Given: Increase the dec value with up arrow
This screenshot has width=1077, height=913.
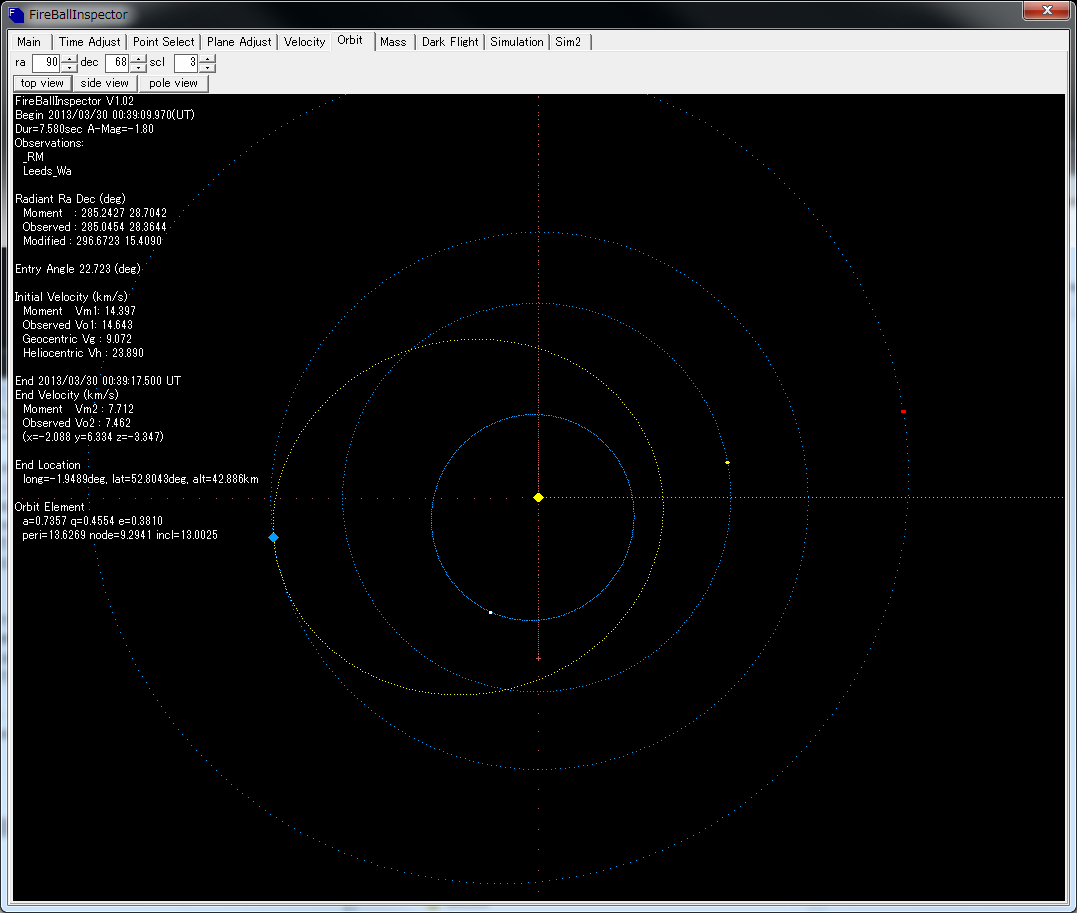Looking at the screenshot, I should click(138, 58).
